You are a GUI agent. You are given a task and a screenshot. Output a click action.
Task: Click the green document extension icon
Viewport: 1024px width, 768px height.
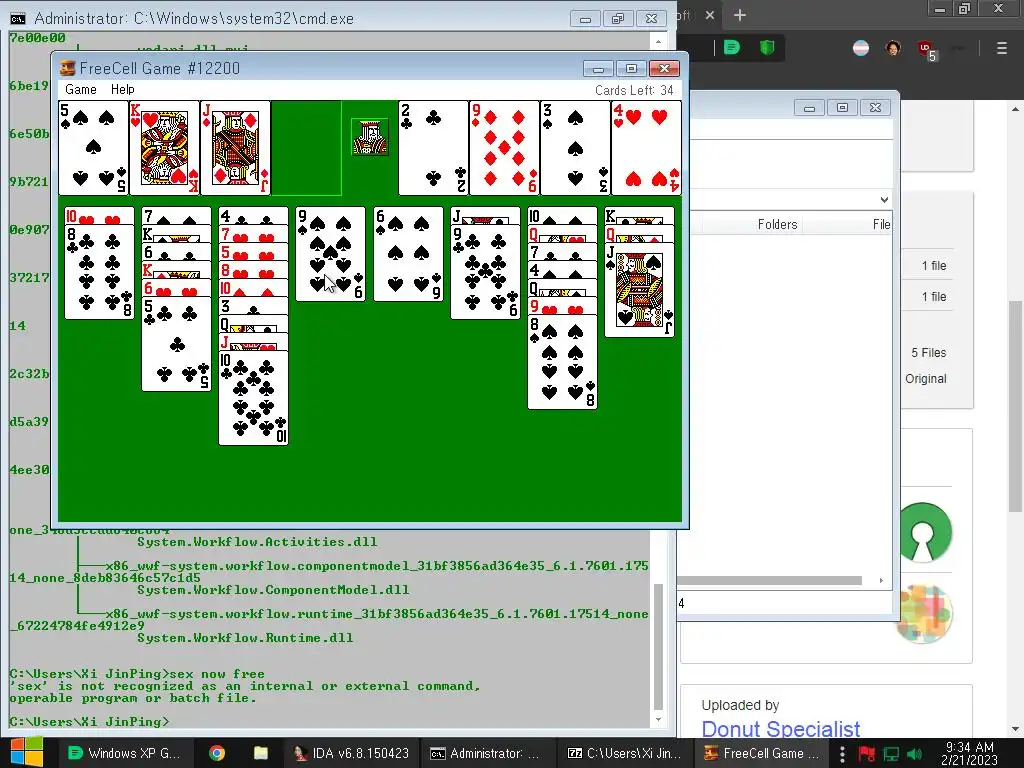(732, 48)
